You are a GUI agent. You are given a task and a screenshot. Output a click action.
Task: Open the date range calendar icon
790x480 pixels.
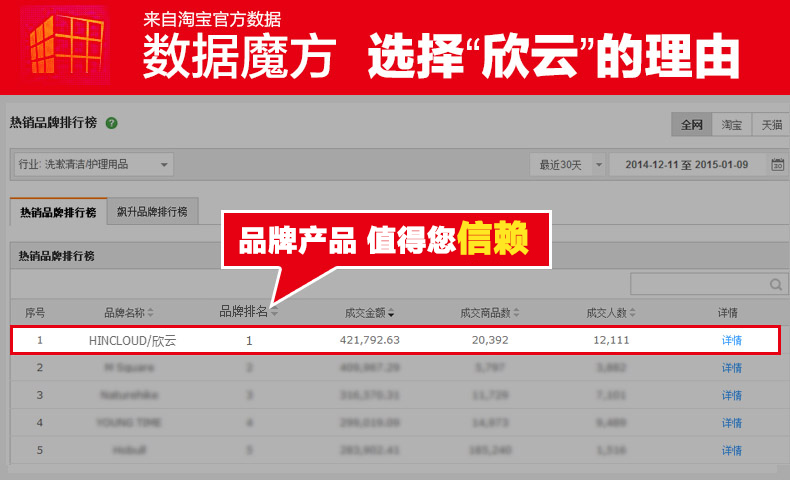click(777, 165)
